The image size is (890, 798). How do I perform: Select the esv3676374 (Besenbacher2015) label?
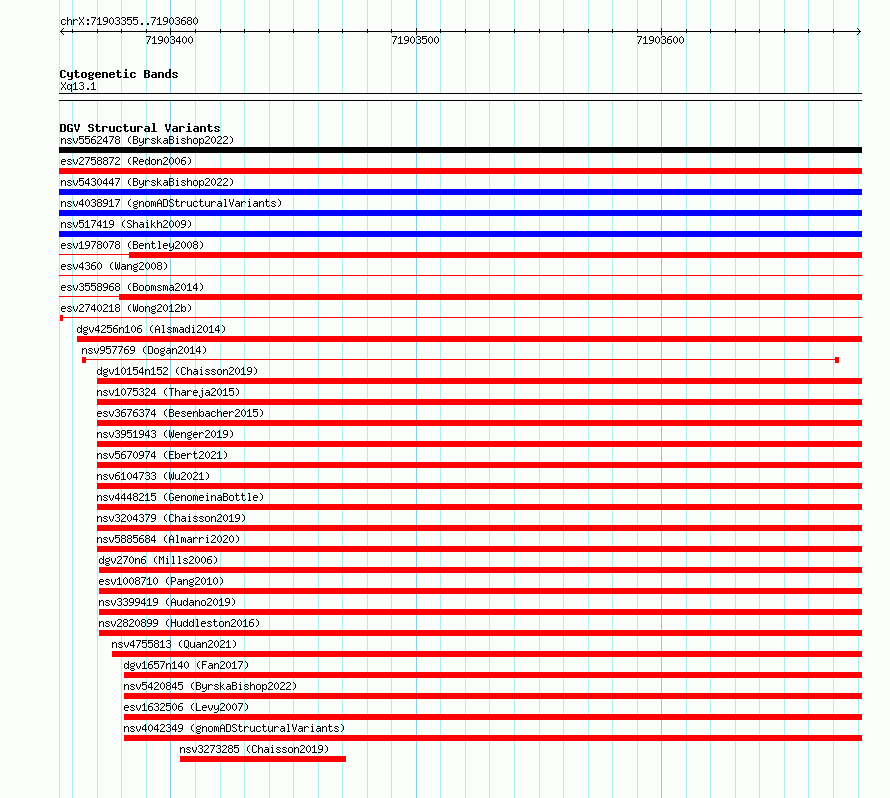(x=180, y=413)
